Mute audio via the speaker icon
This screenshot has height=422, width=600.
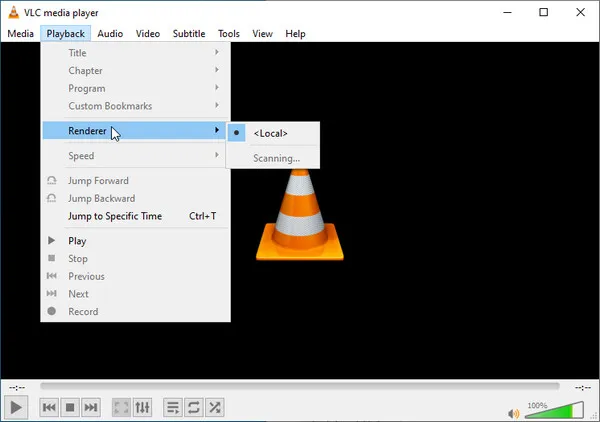pos(514,412)
